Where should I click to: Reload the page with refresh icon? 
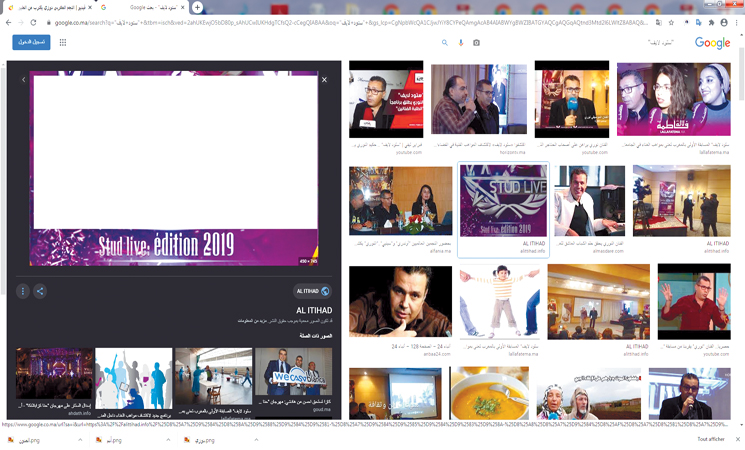pyautogui.click(x=33, y=22)
